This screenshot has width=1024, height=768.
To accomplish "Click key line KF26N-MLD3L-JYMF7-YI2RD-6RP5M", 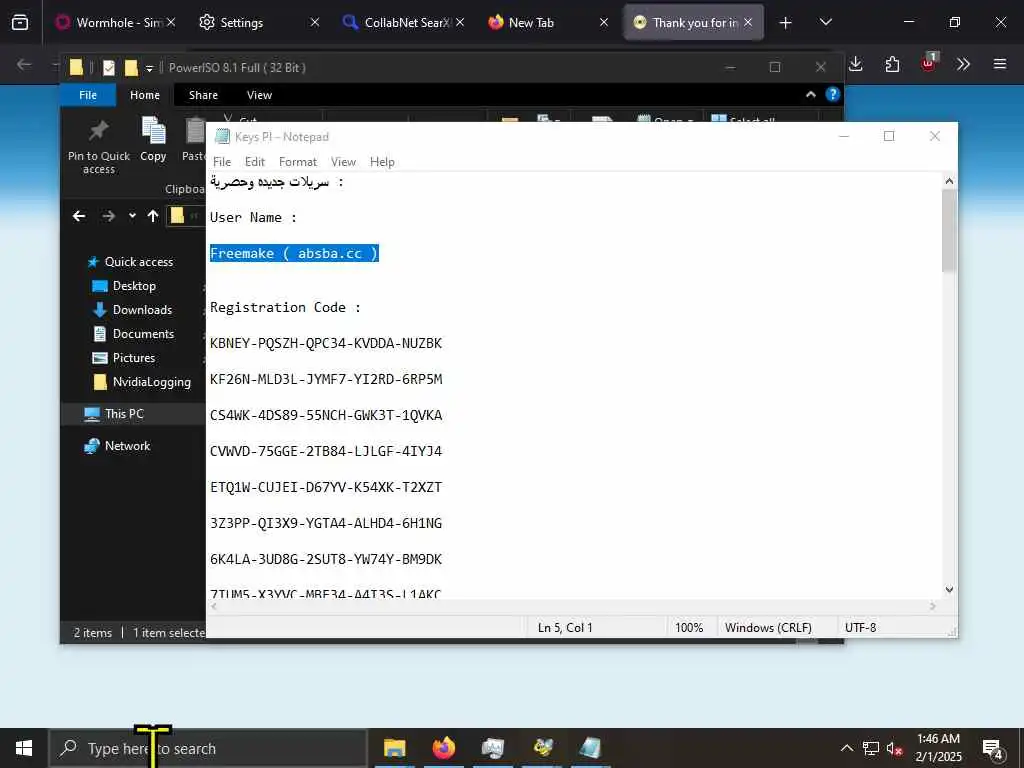I will pos(326,379).
